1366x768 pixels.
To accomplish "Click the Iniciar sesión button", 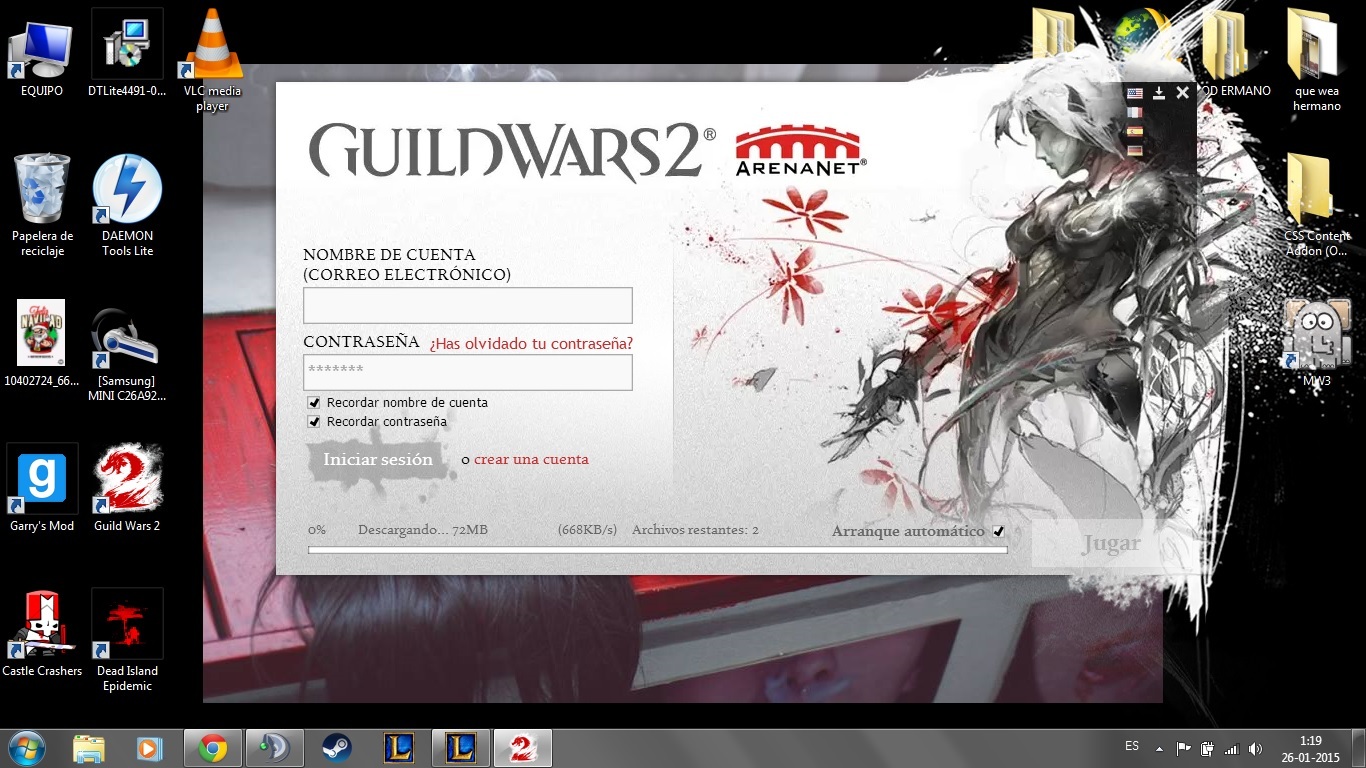I will 377,460.
